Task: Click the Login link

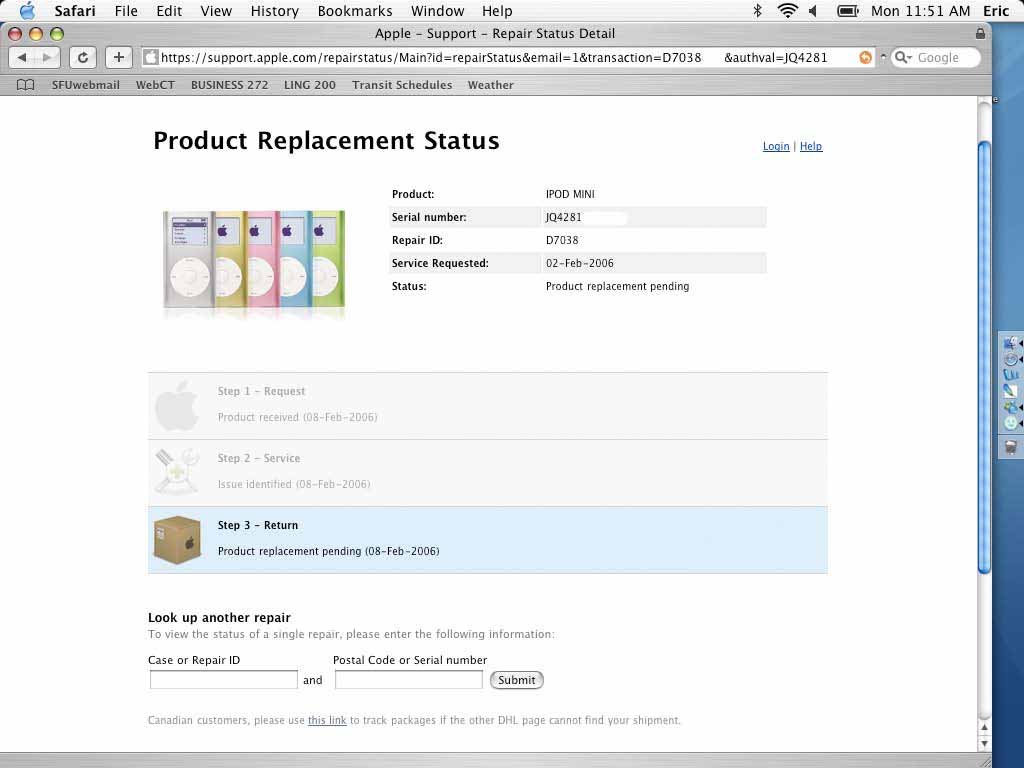Action: pyautogui.click(x=776, y=146)
